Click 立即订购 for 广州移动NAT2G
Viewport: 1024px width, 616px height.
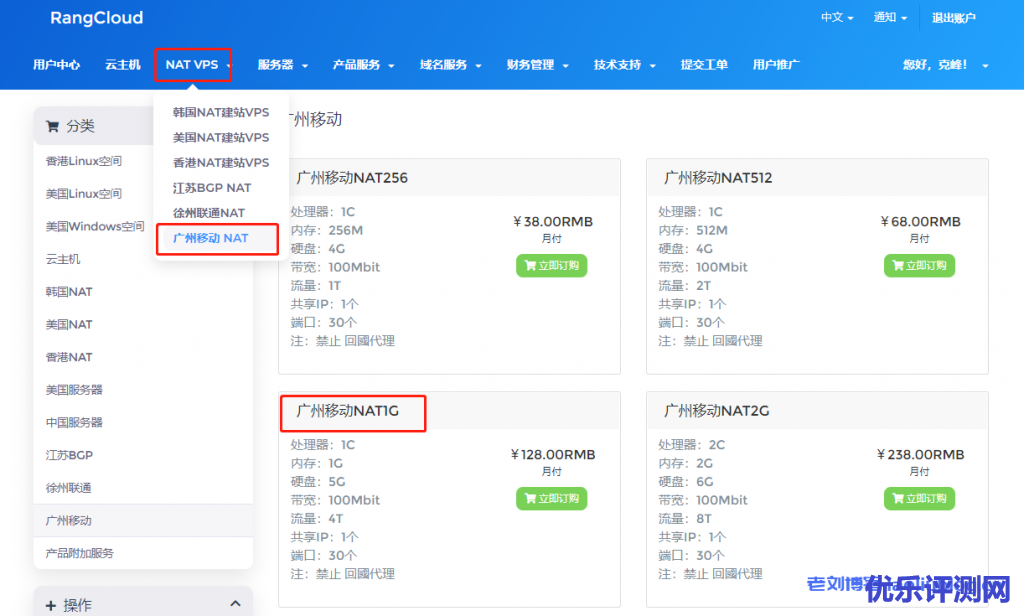(x=919, y=499)
